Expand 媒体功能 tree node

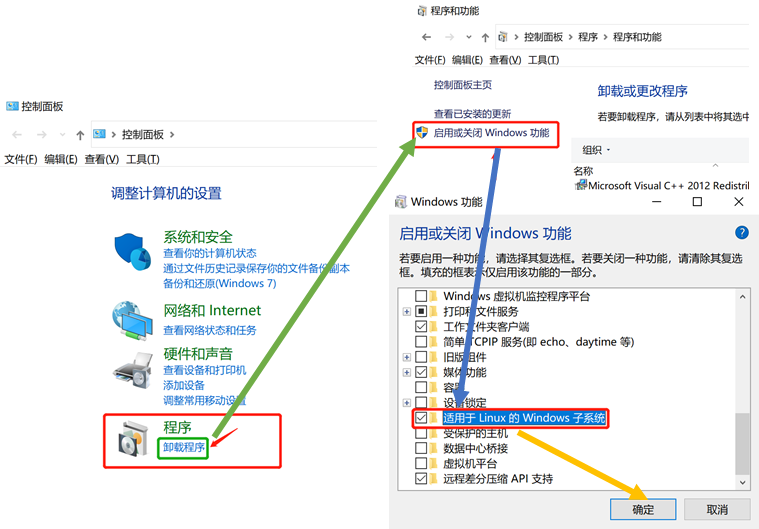tap(407, 373)
